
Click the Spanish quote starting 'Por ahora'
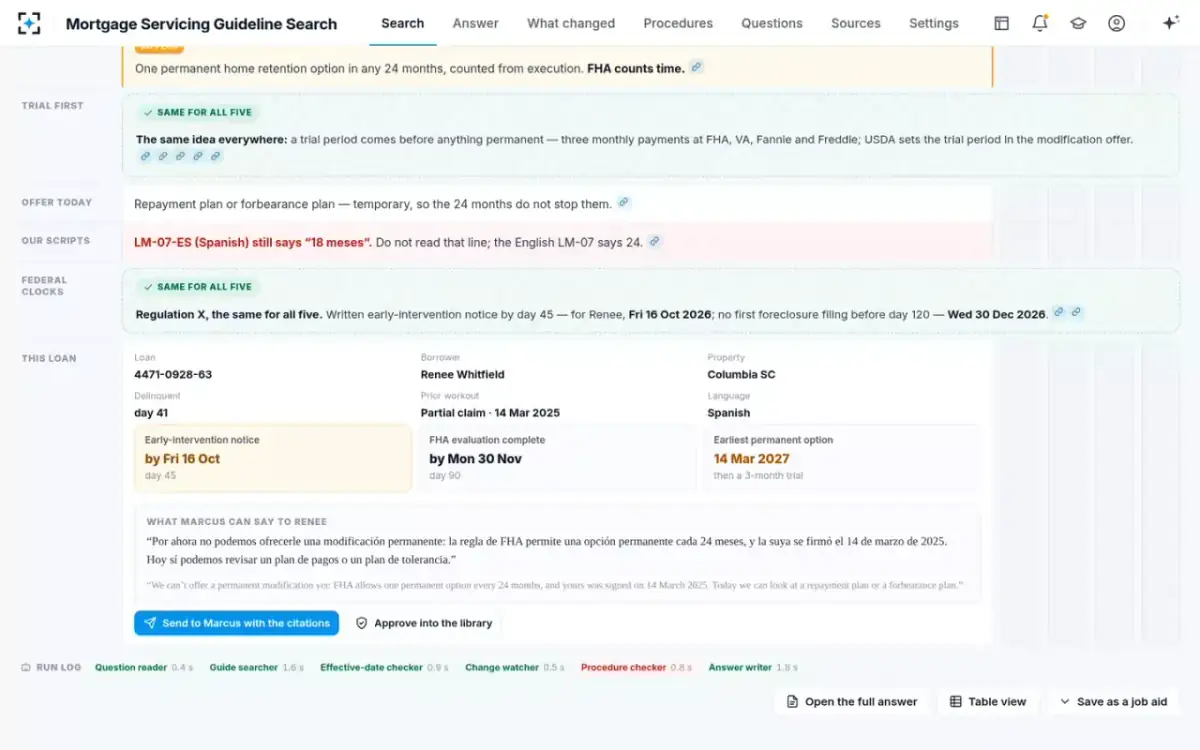(x=546, y=550)
